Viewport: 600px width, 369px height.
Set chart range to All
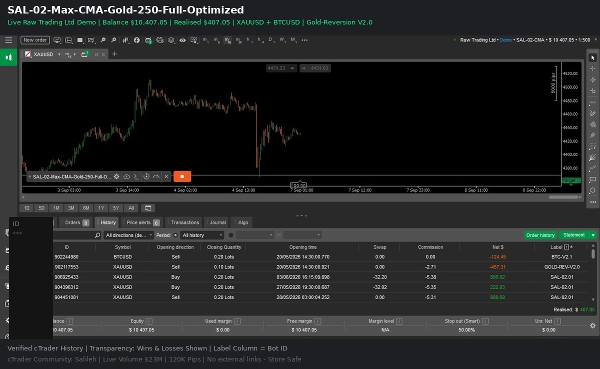click(131, 208)
